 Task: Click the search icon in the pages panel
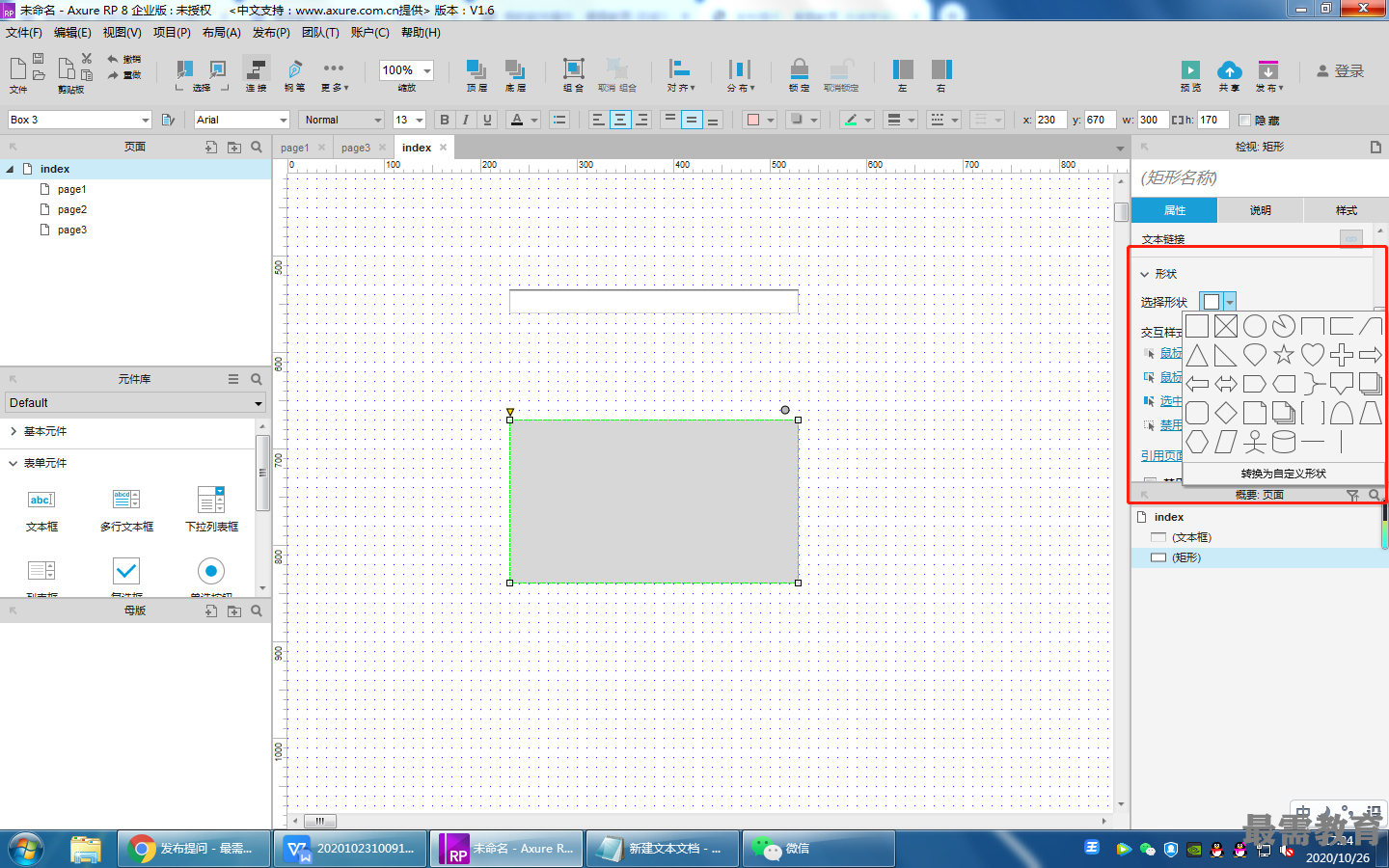pyautogui.click(x=257, y=147)
